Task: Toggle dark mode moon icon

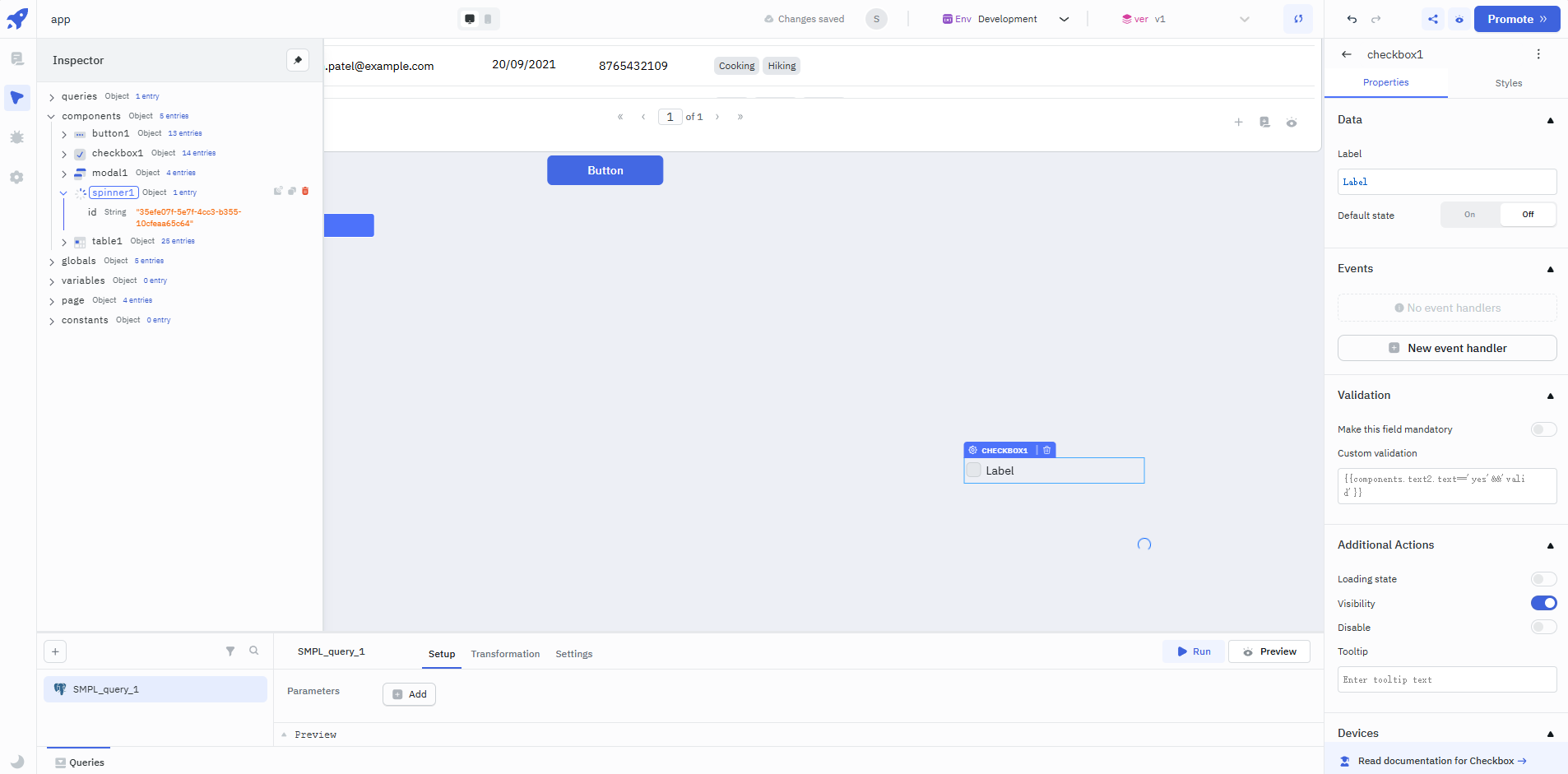Action: (17, 762)
